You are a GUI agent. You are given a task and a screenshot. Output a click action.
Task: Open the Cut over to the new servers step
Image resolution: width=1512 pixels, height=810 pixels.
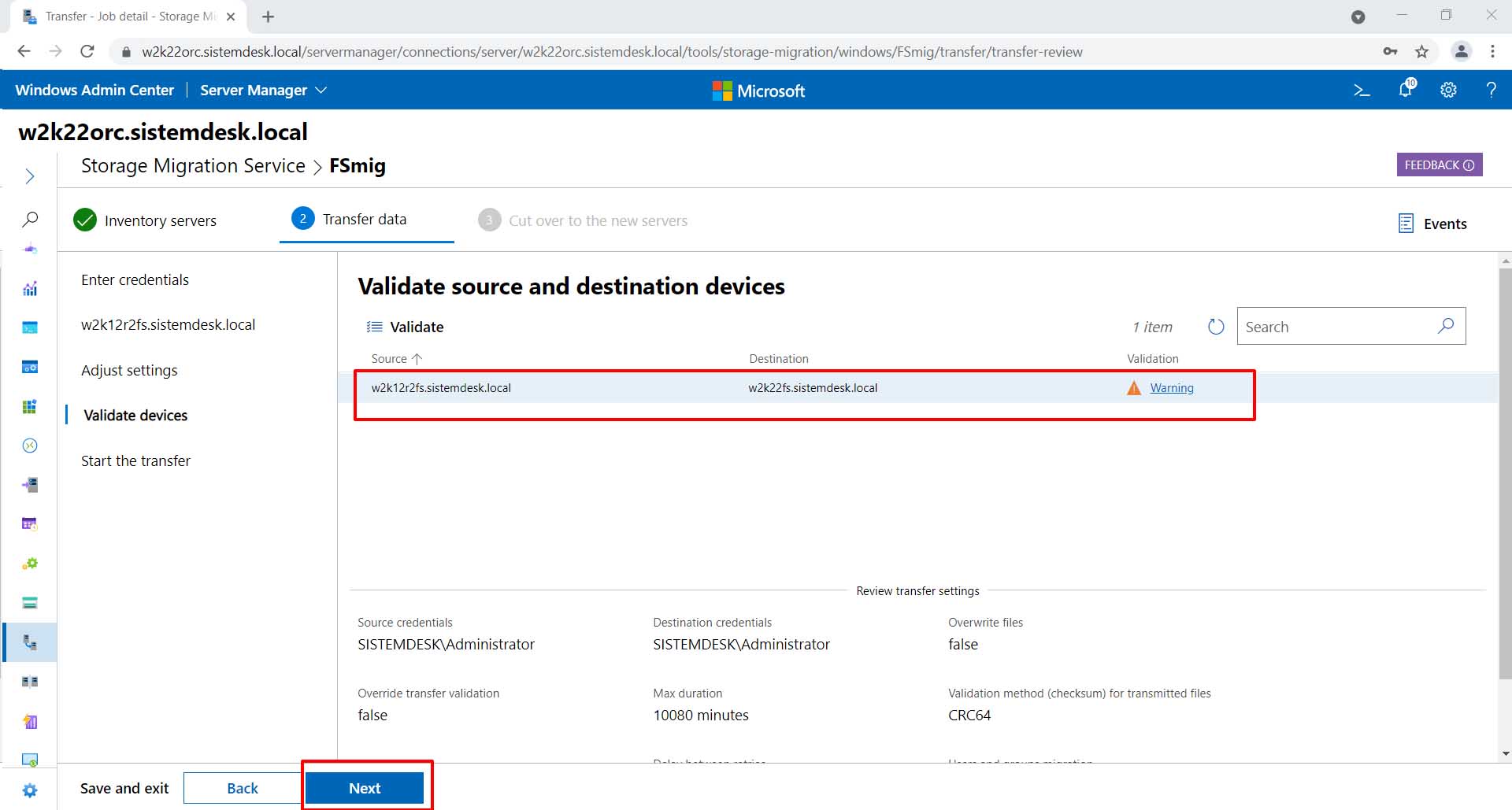(x=583, y=220)
